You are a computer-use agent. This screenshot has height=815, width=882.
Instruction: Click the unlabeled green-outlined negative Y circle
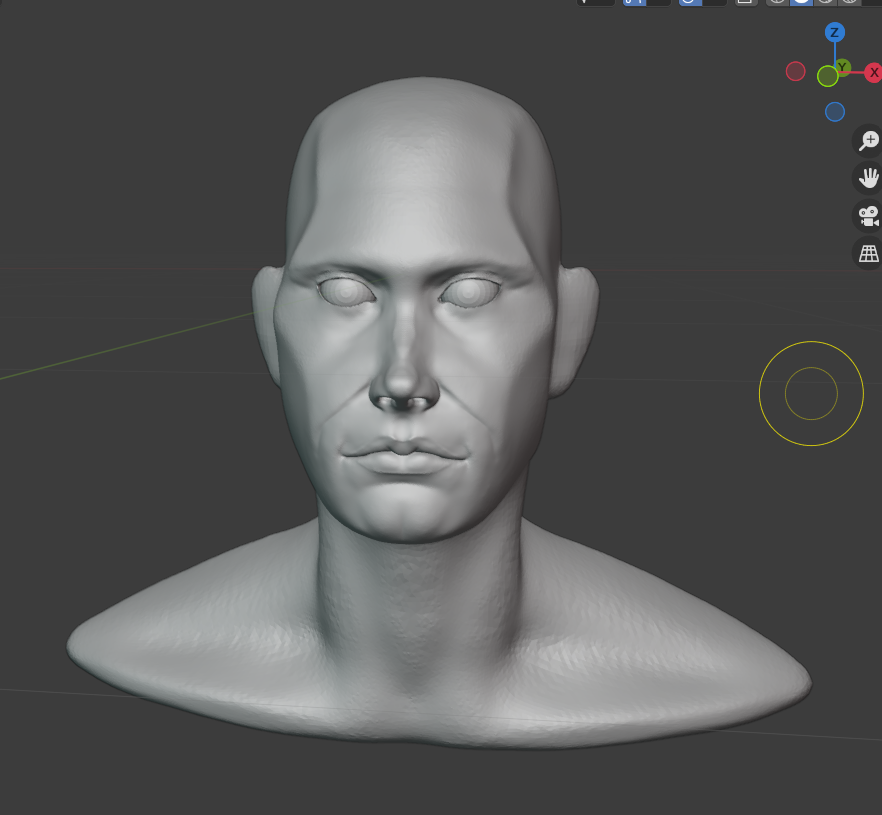point(827,76)
